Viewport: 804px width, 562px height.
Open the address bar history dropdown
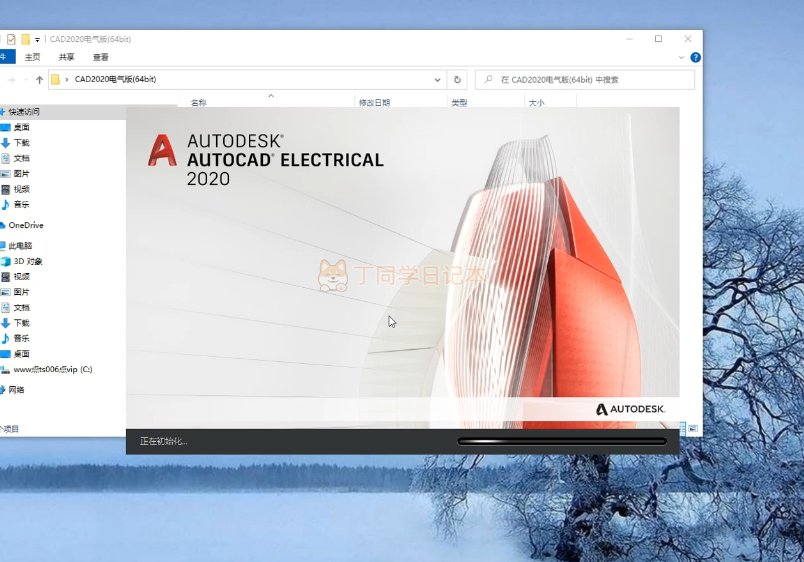coord(437,79)
